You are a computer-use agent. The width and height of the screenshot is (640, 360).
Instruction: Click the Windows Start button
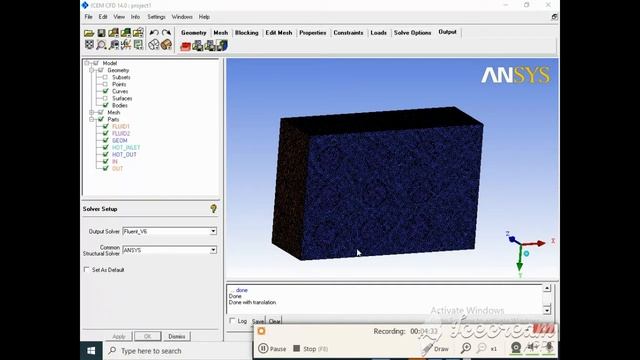tap(91, 351)
